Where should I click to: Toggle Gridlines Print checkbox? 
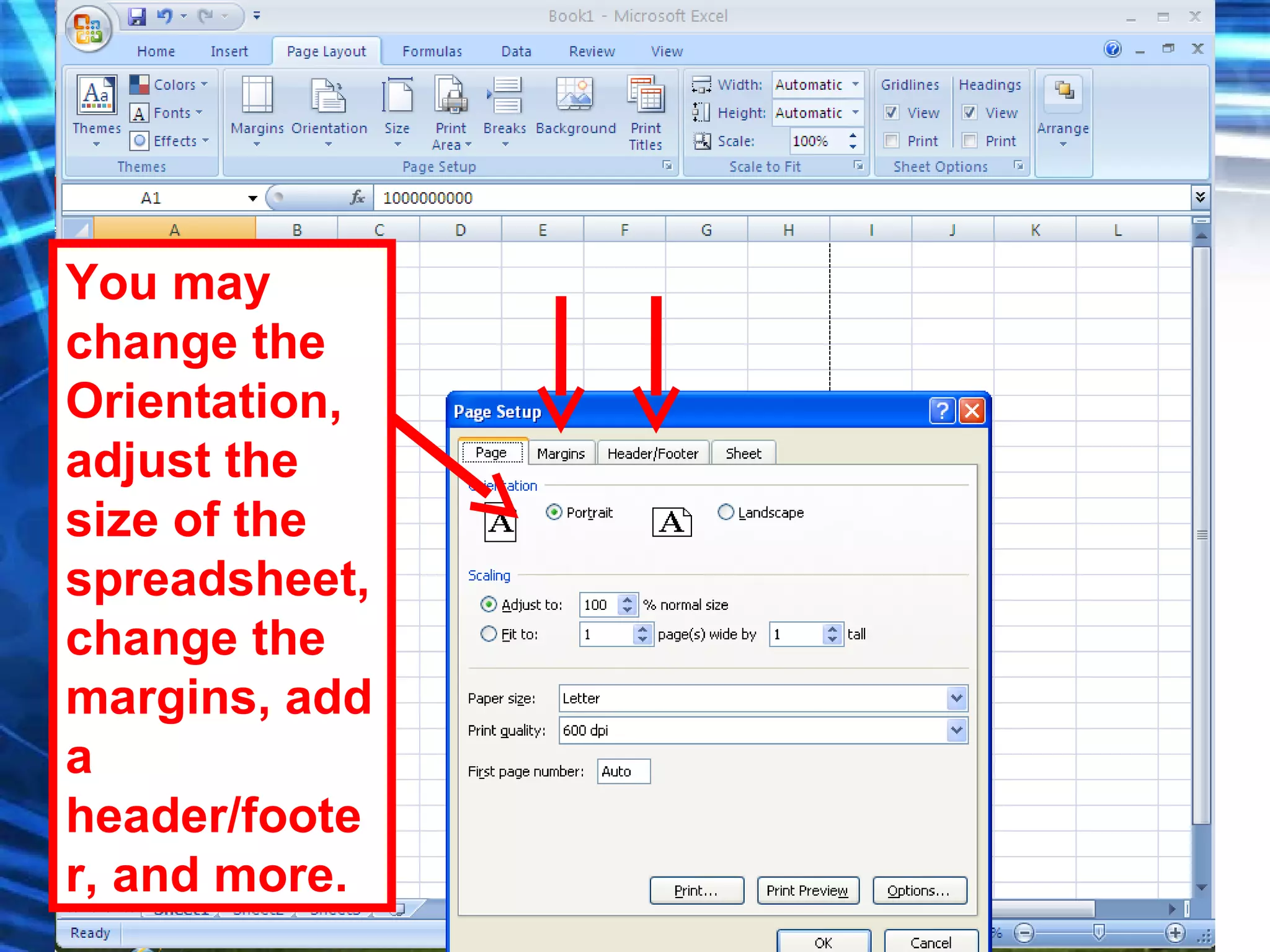pos(891,141)
